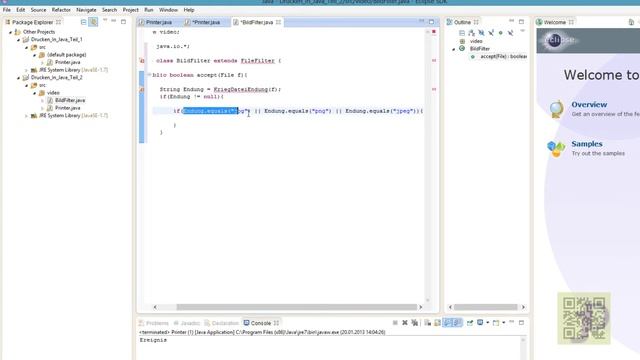
Task: Open the Source menu
Action: (x=38, y=9)
